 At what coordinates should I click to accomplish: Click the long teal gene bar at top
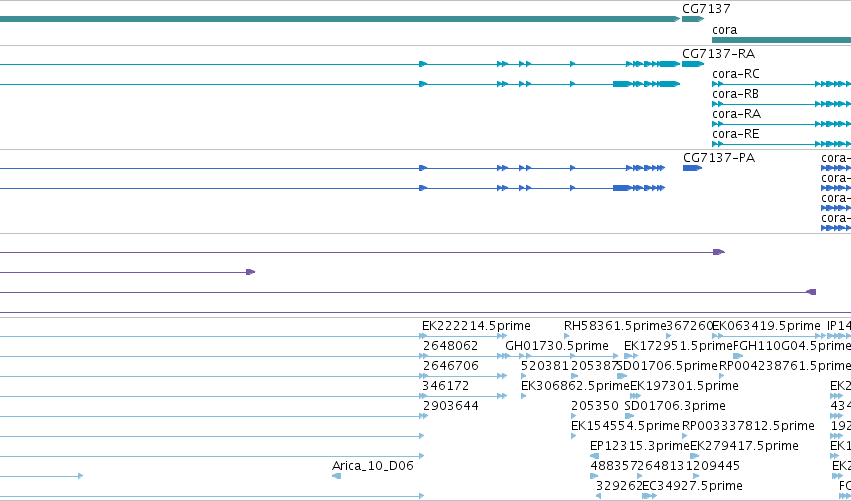tap(340, 19)
